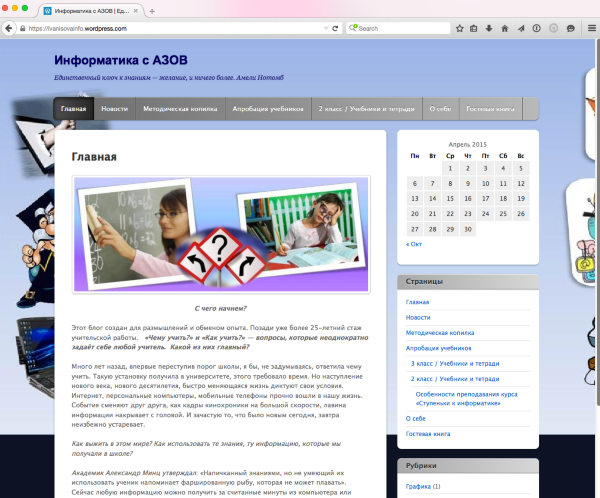Reload the page with refresh icon
Viewport: 600px width, 498px height.
pos(335,28)
